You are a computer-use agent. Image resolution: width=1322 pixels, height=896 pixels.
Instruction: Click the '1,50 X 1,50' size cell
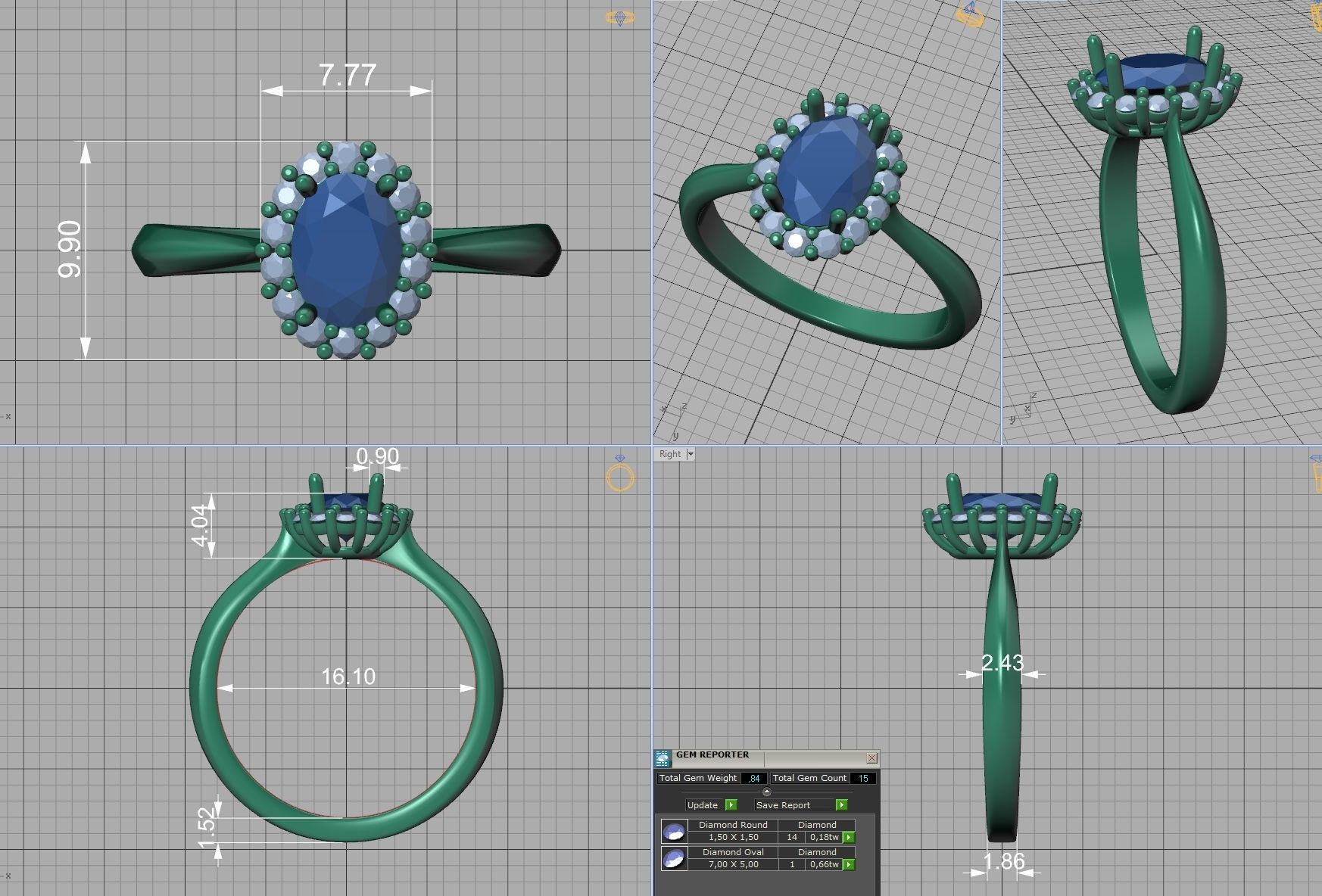[733, 837]
